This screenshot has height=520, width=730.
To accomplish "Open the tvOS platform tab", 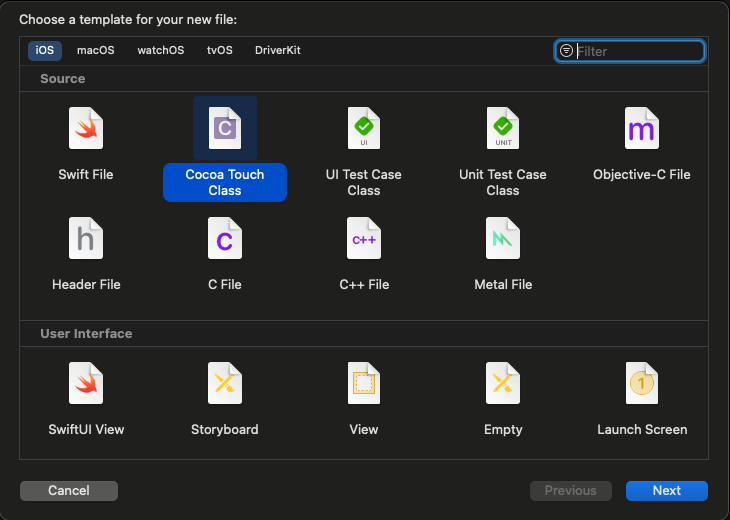I will point(220,50).
